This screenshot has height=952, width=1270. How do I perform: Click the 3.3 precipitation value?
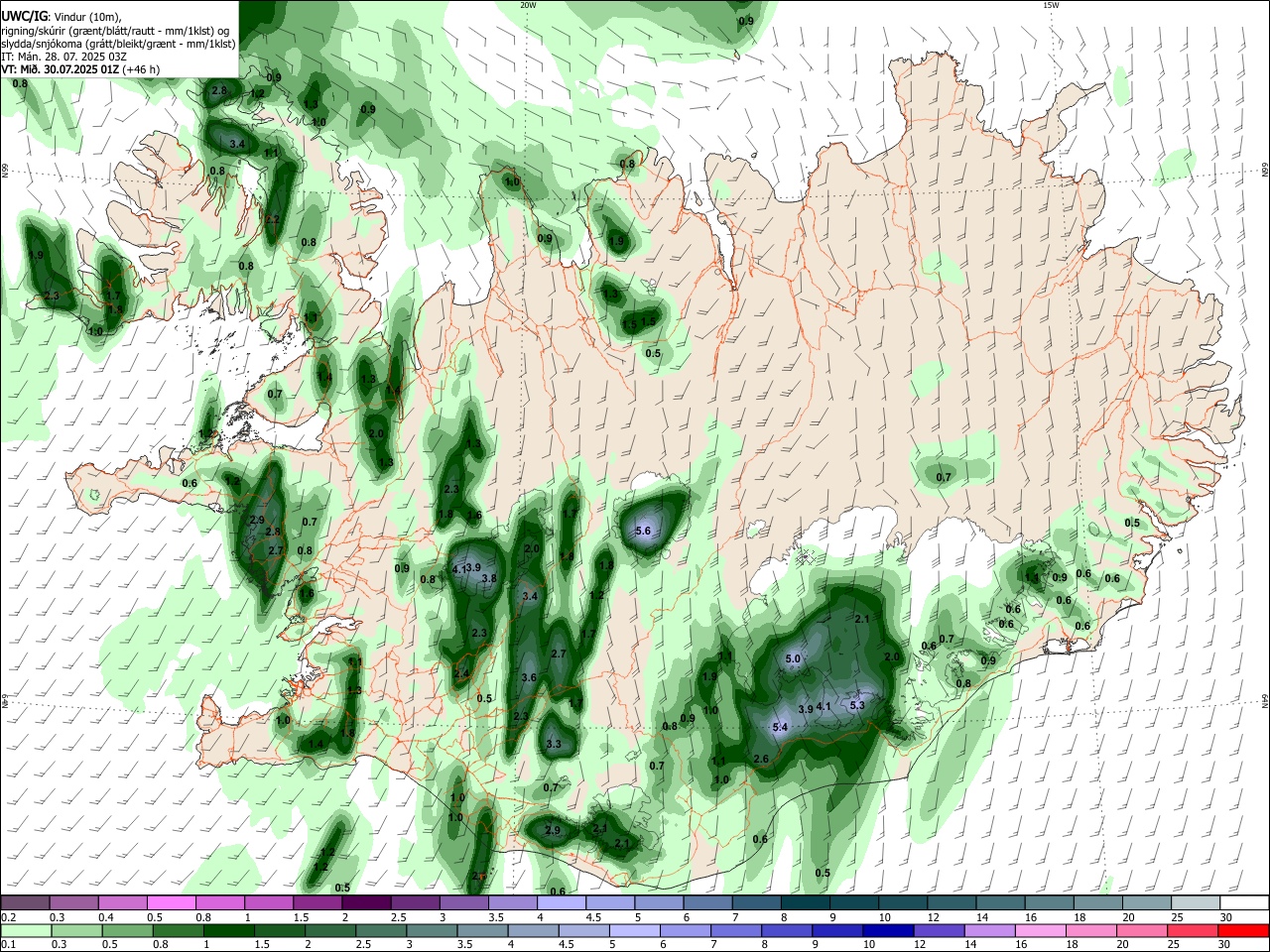click(554, 744)
